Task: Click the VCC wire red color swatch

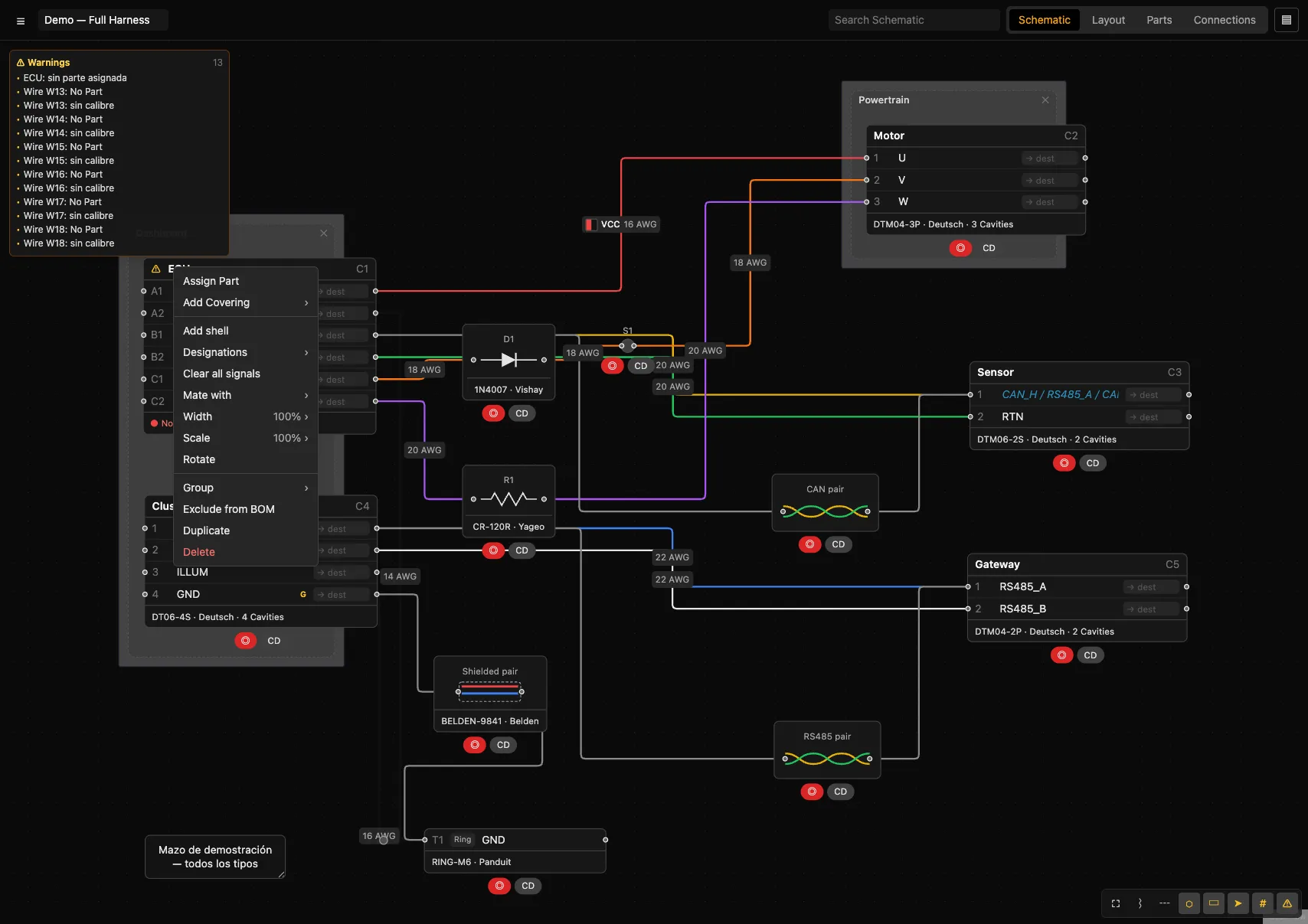Action: pos(591,224)
